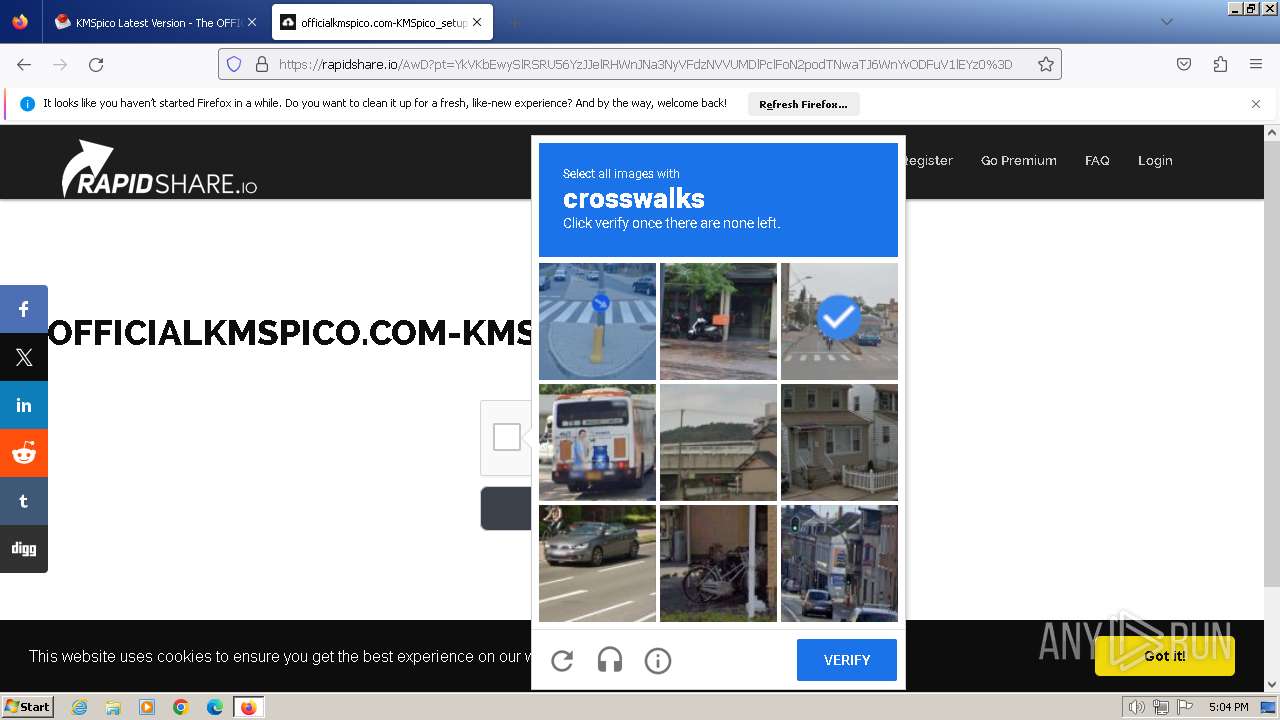
Task: Deselect the checked crosswalk street tile
Action: pos(839,321)
